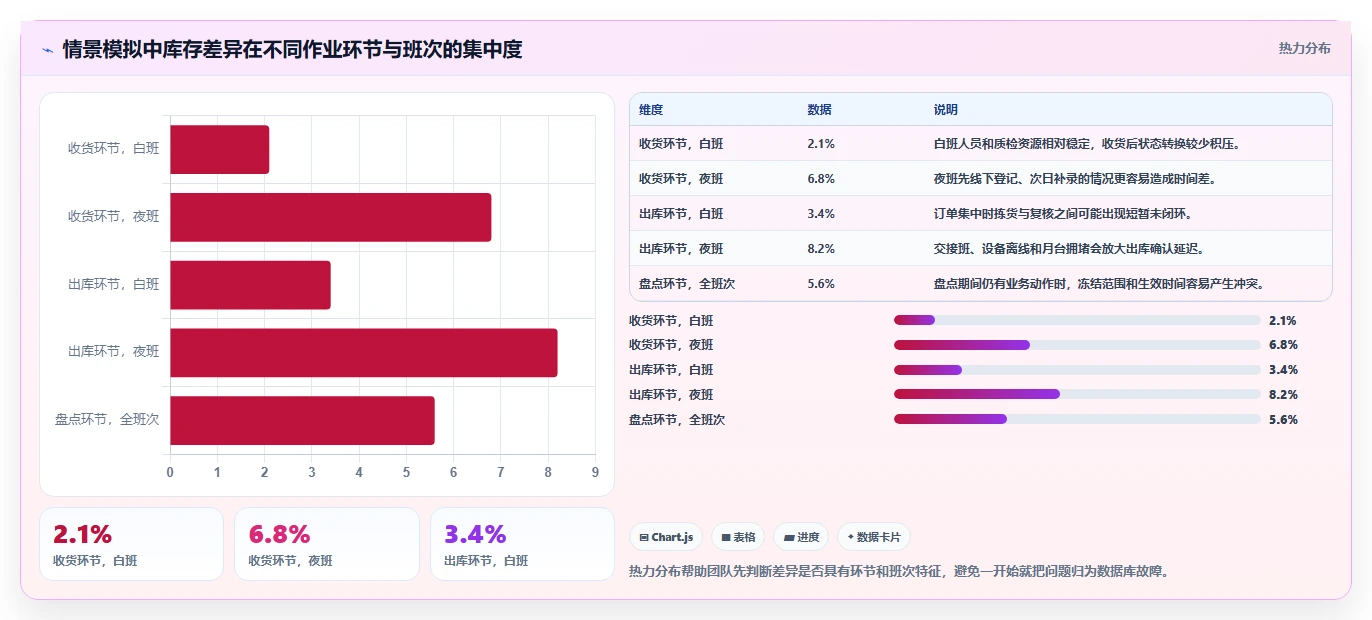Click the 出库环节，白班 progress bar
The image size is (1372, 620).
(x=1077, y=370)
